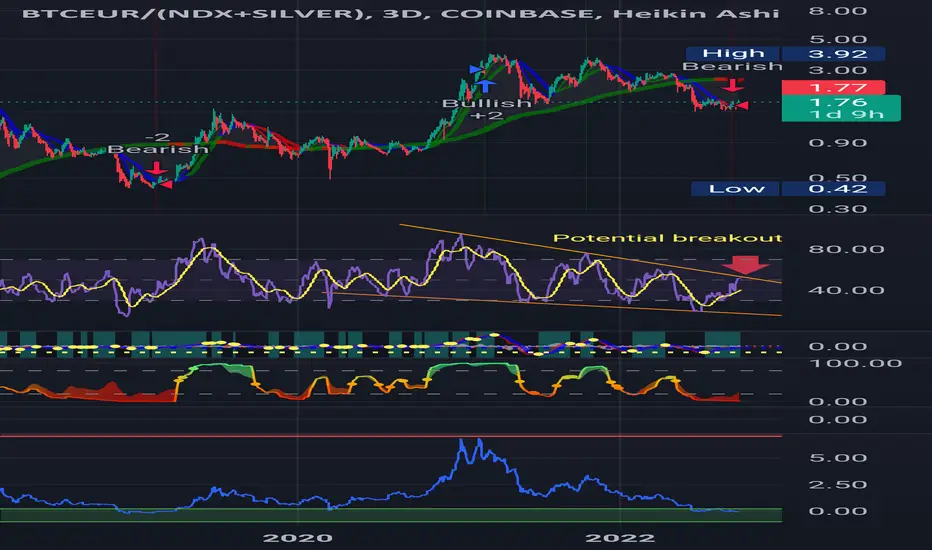Click the 2020 time axis label
932x550 pixels.
pos(298,538)
